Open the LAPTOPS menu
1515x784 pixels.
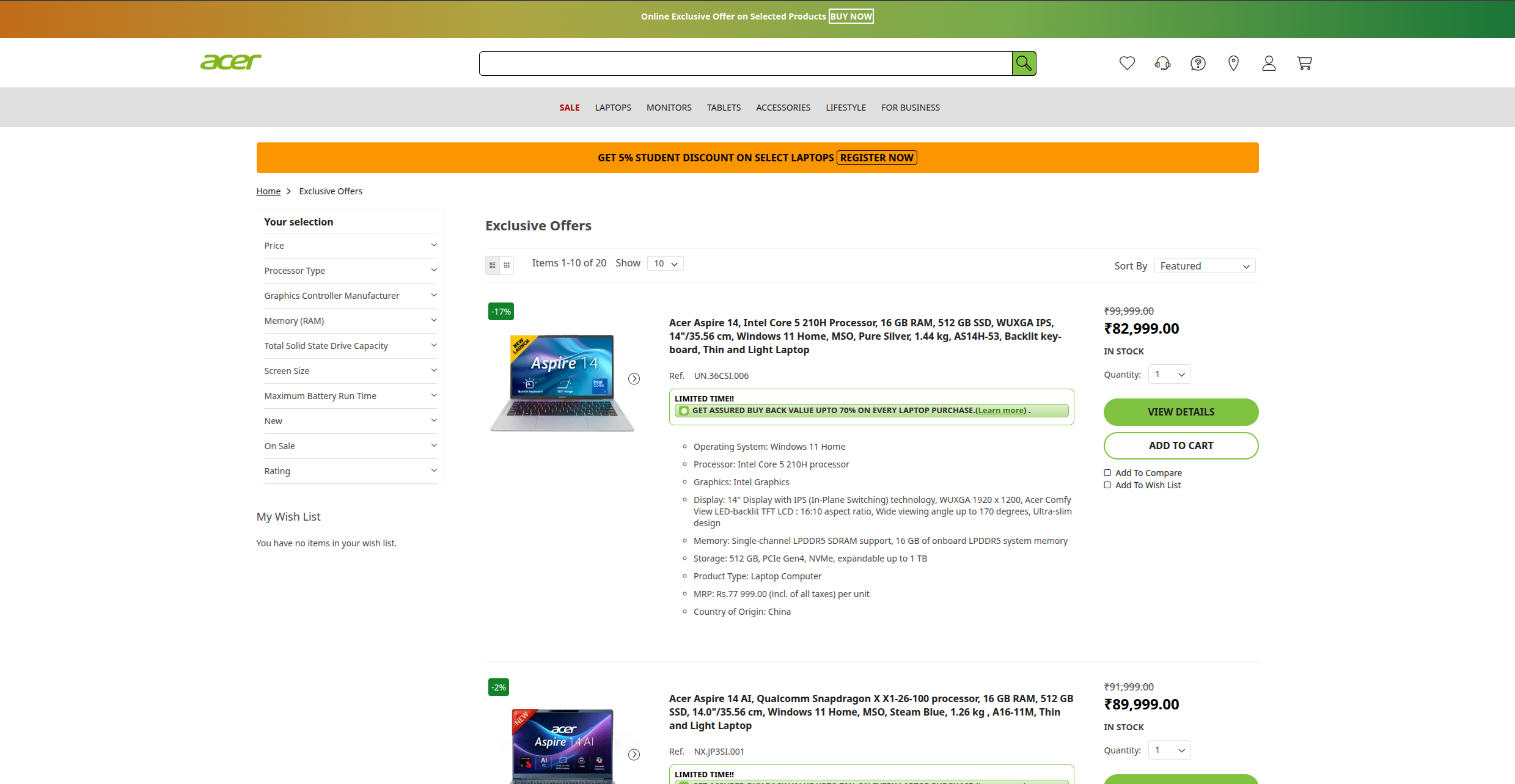[x=613, y=108]
